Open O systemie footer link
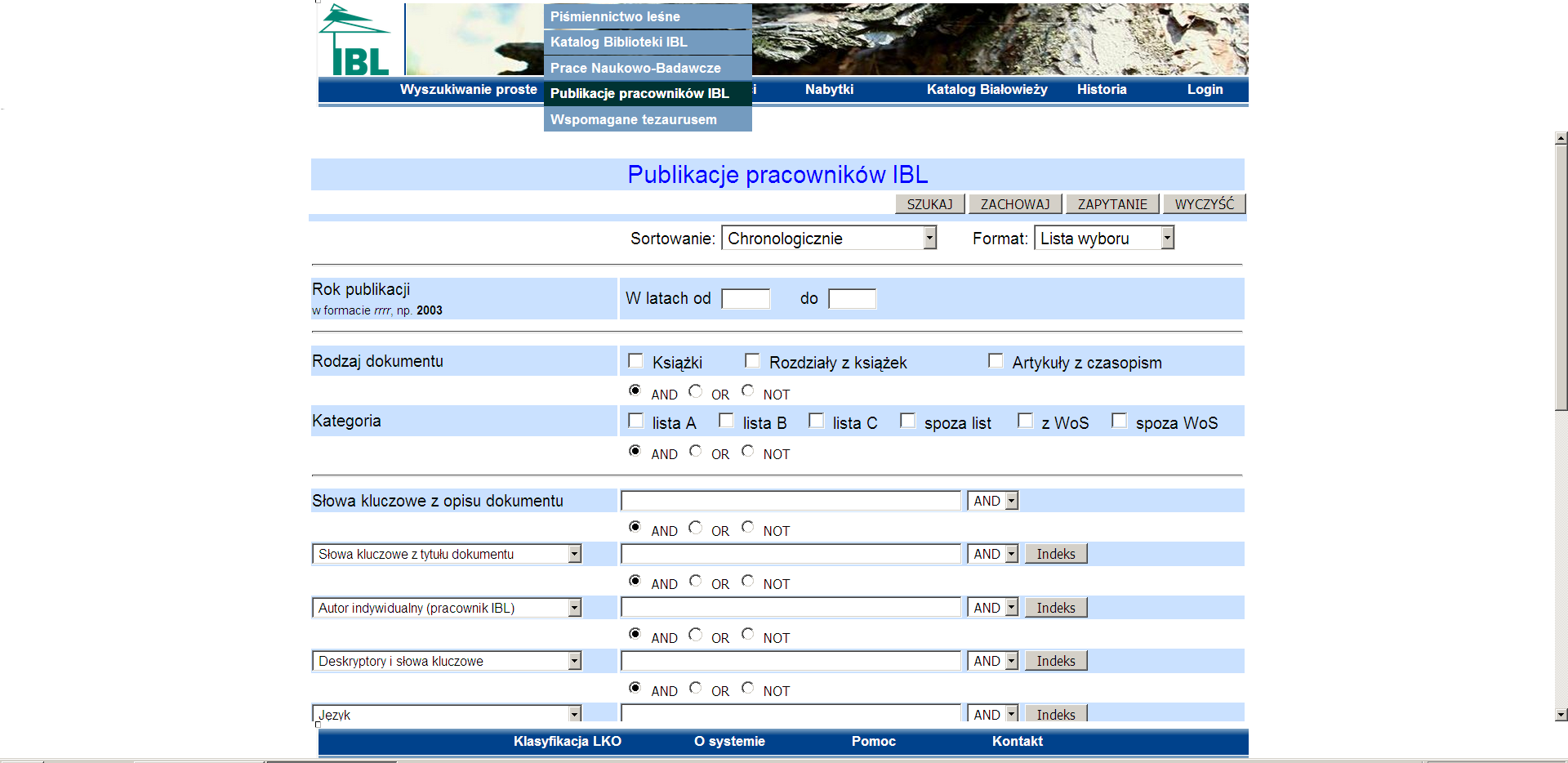Viewport: 1568px width, 763px height. click(729, 741)
